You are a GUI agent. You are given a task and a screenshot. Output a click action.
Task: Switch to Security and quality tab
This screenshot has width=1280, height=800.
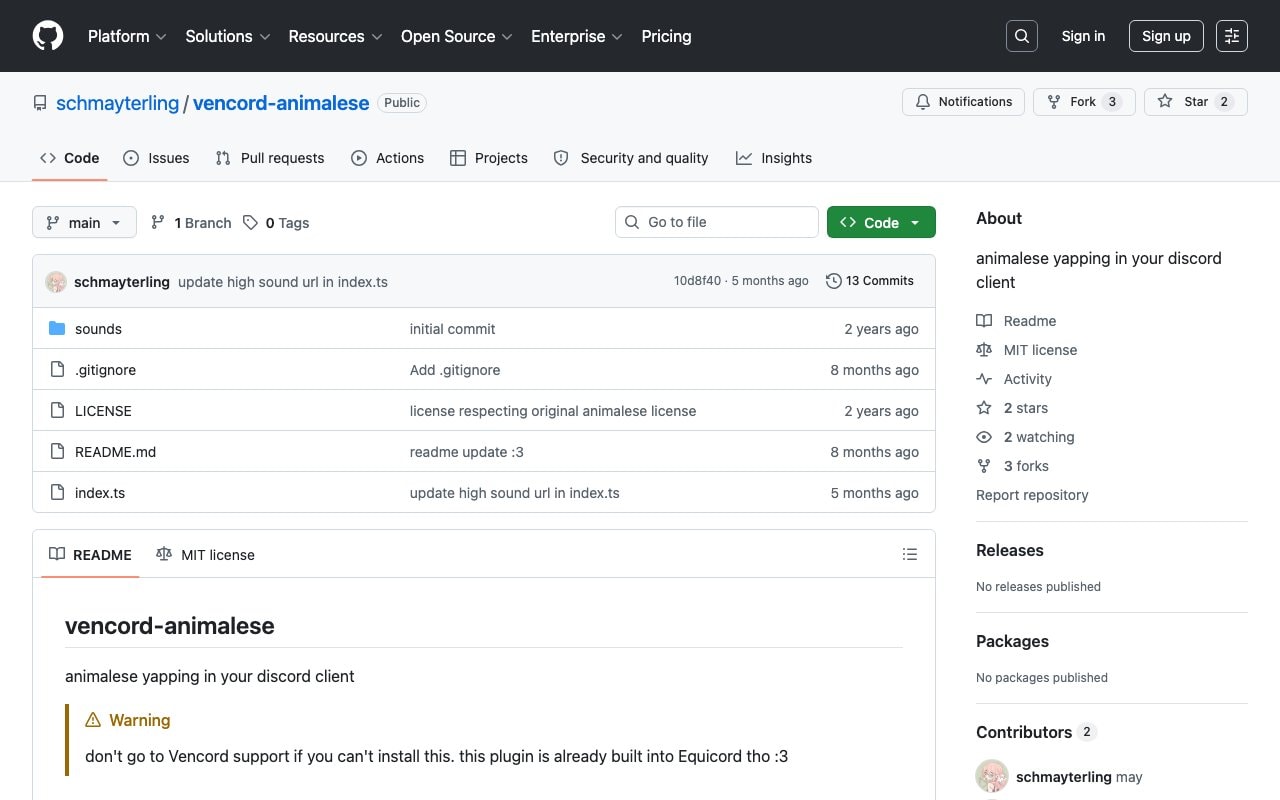(631, 158)
